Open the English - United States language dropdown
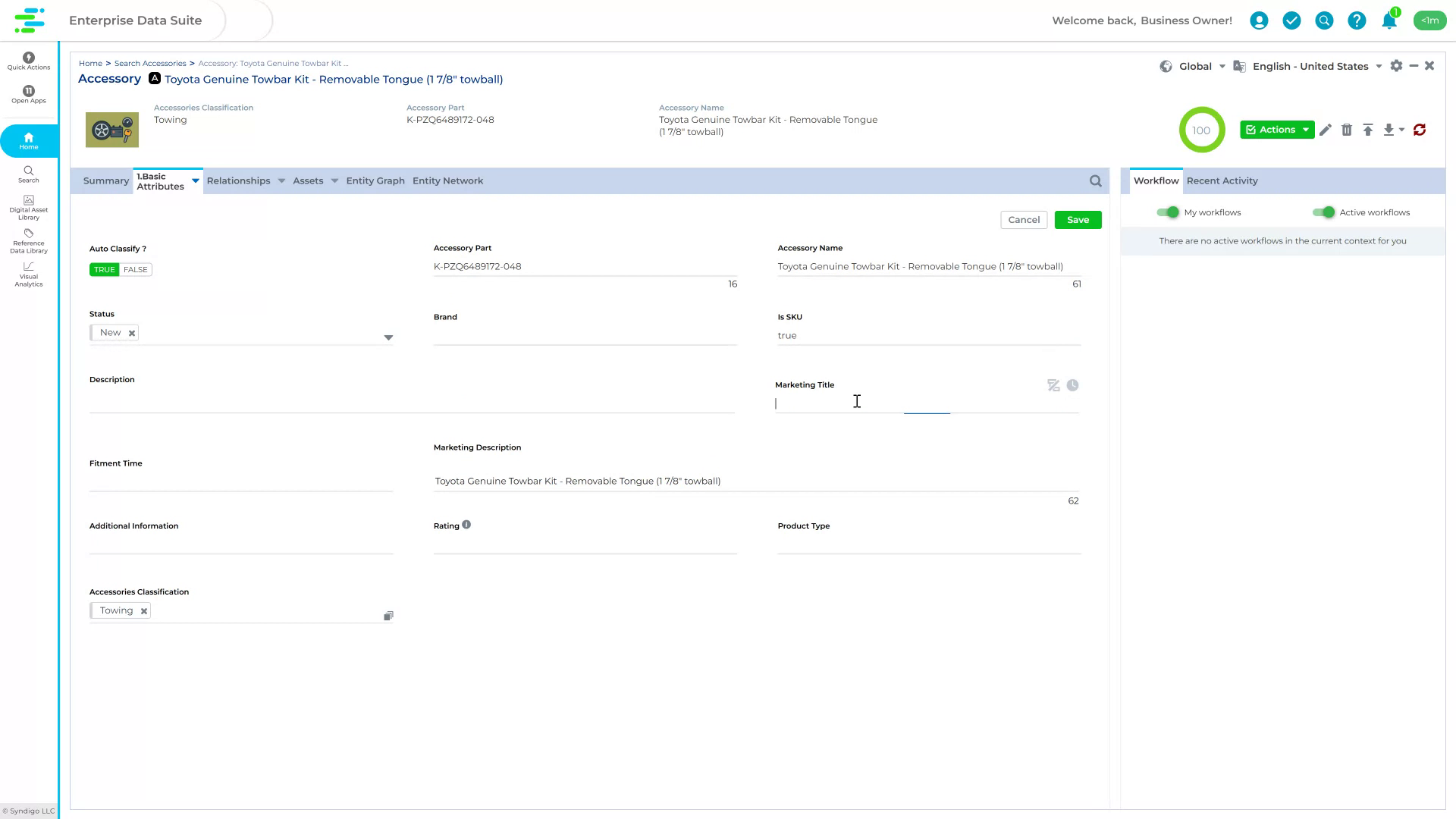The width and height of the screenshot is (1456, 819). pyautogui.click(x=1310, y=66)
